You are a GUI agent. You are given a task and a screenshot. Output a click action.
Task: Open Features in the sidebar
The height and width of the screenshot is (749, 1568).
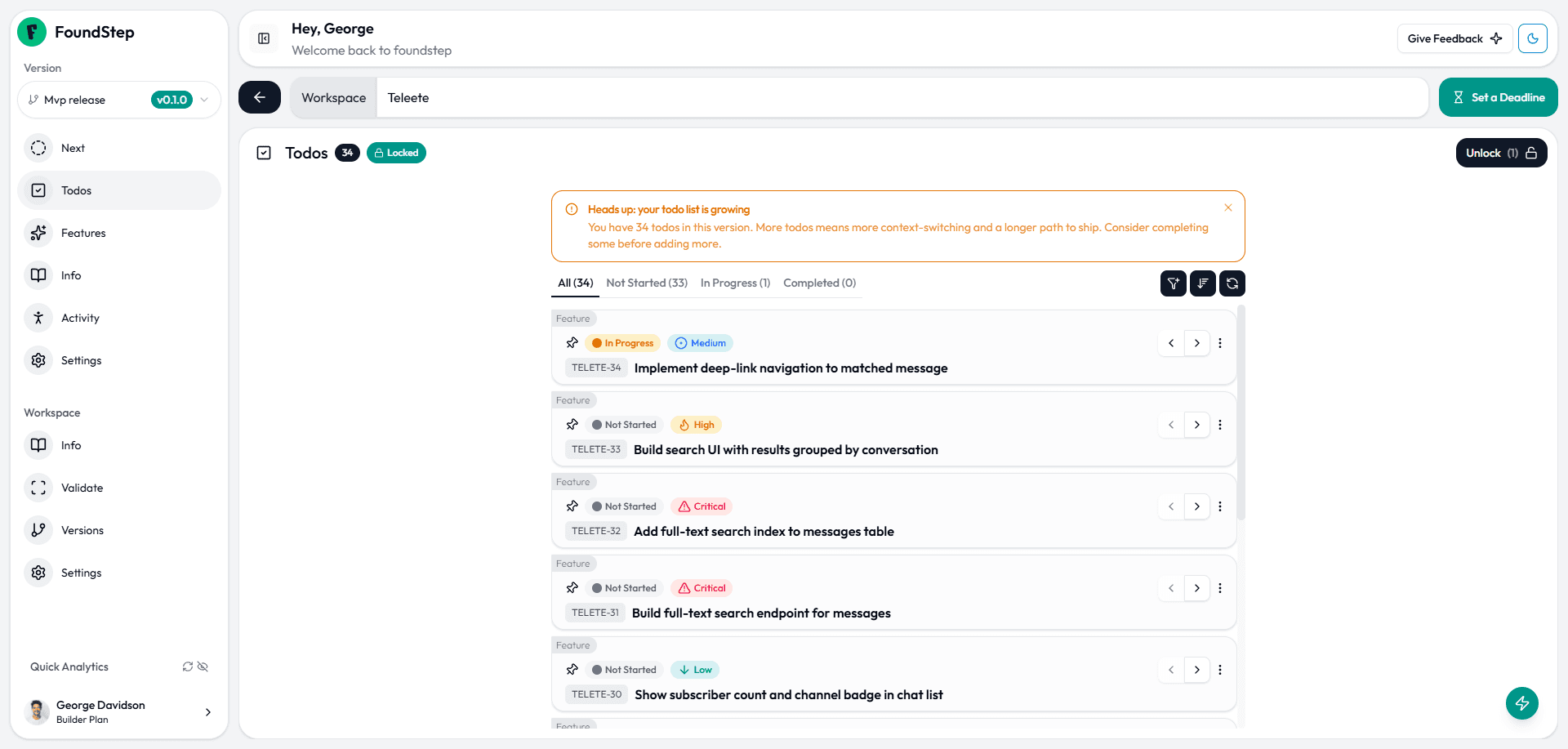(119, 233)
